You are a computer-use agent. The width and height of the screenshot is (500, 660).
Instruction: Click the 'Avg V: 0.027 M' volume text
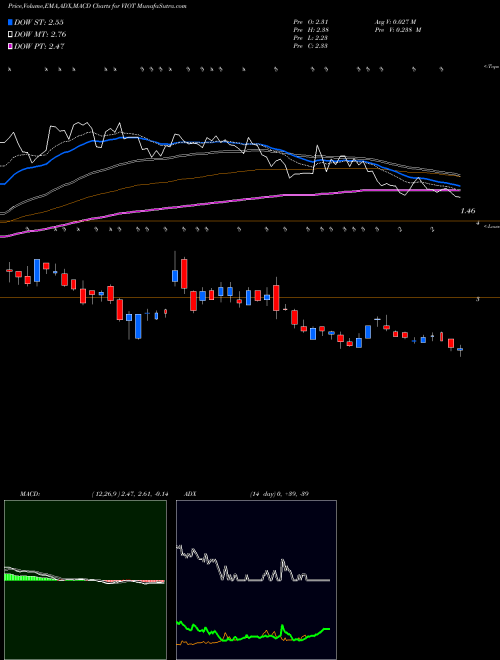click(395, 22)
